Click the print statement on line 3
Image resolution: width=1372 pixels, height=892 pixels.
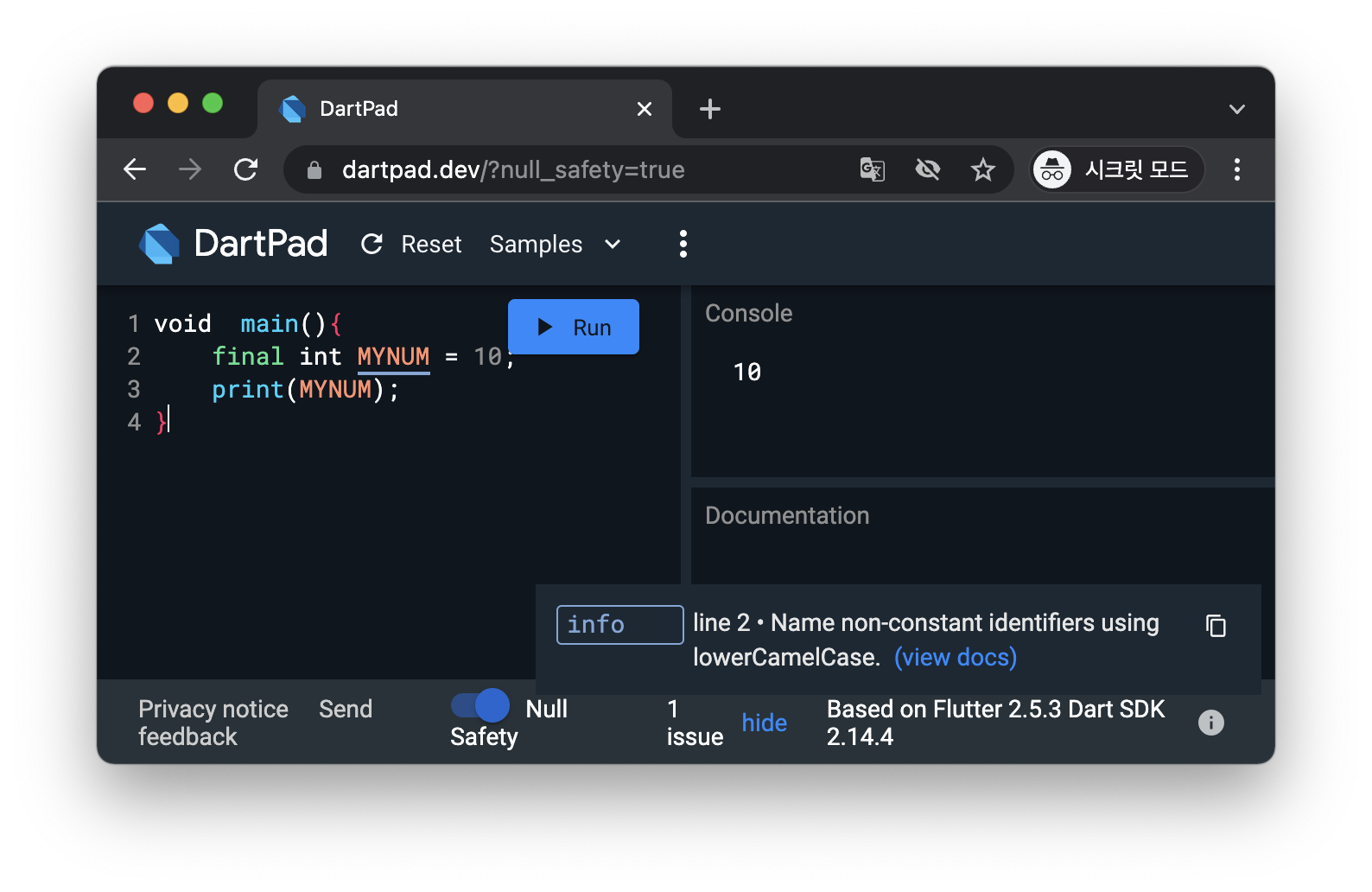click(x=306, y=390)
